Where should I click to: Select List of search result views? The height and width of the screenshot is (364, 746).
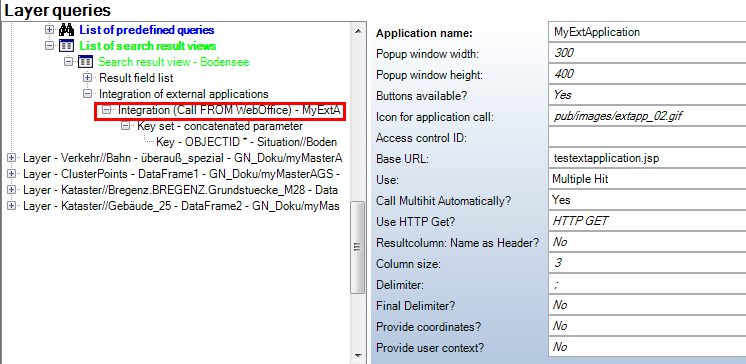[147, 46]
